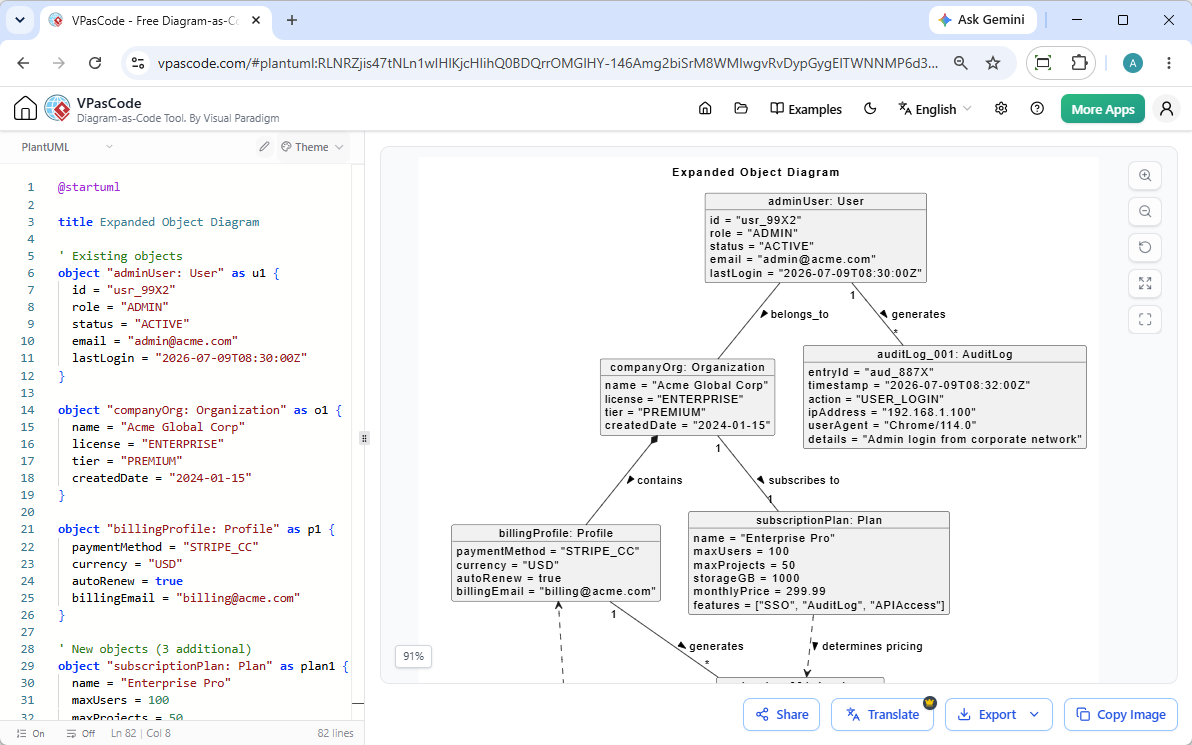Click the browser back arrow
This screenshot has width=1192, height=745.
pyautogui.click(x=24, y=63)
